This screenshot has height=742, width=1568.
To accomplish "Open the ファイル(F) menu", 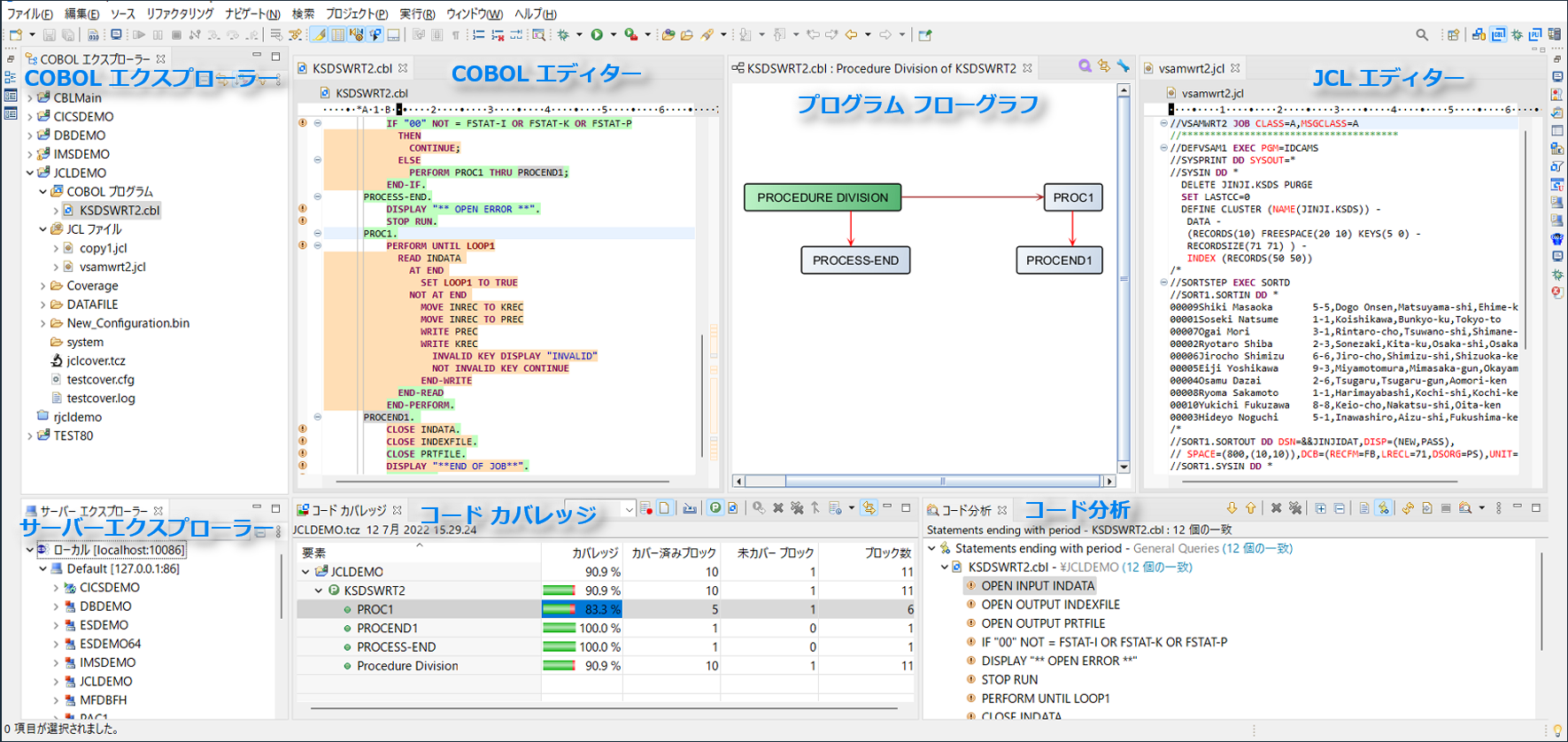I will pos(30,13).
